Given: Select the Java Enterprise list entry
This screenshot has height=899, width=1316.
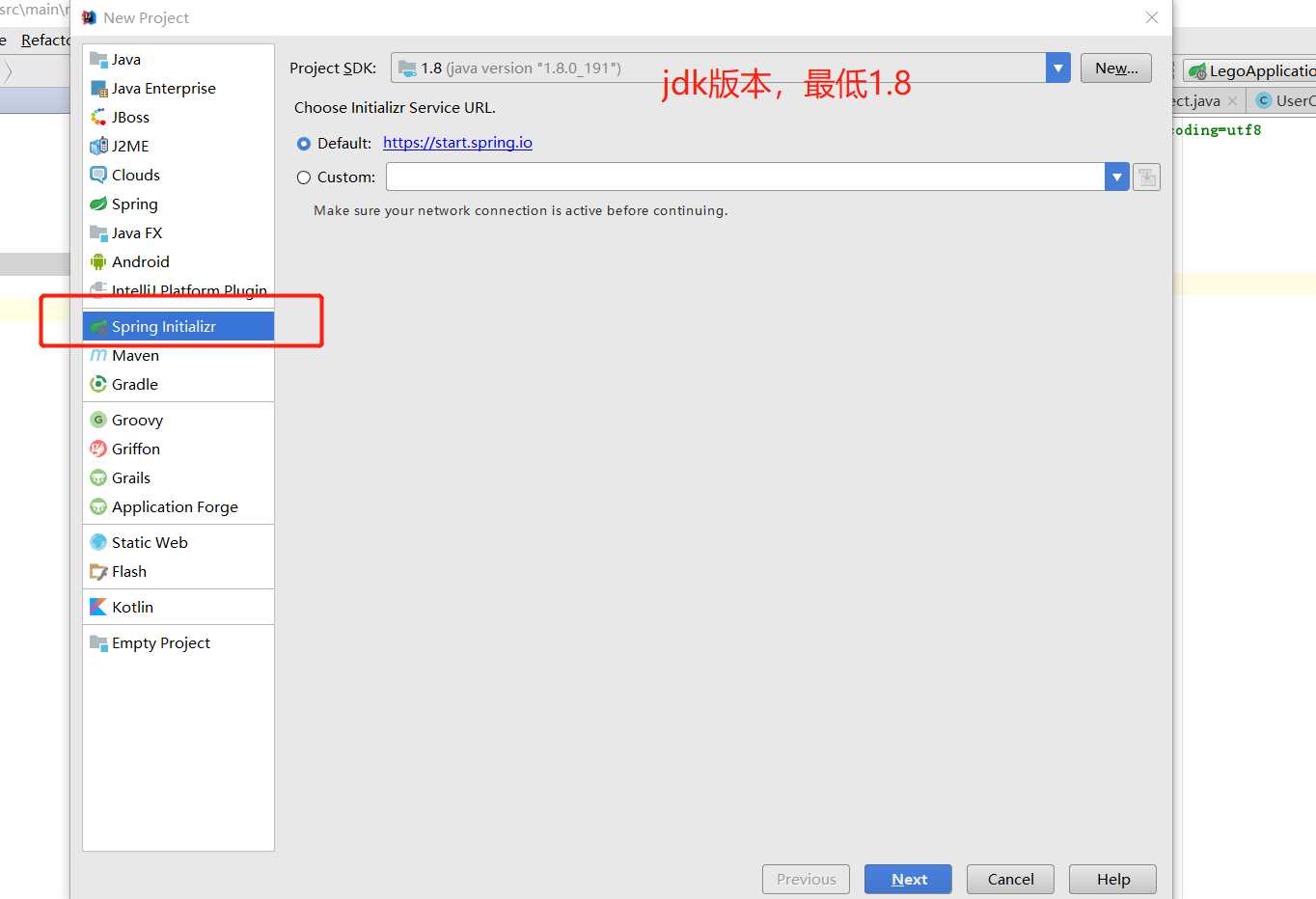Looking at the screenshot, I should pos(178,89).
